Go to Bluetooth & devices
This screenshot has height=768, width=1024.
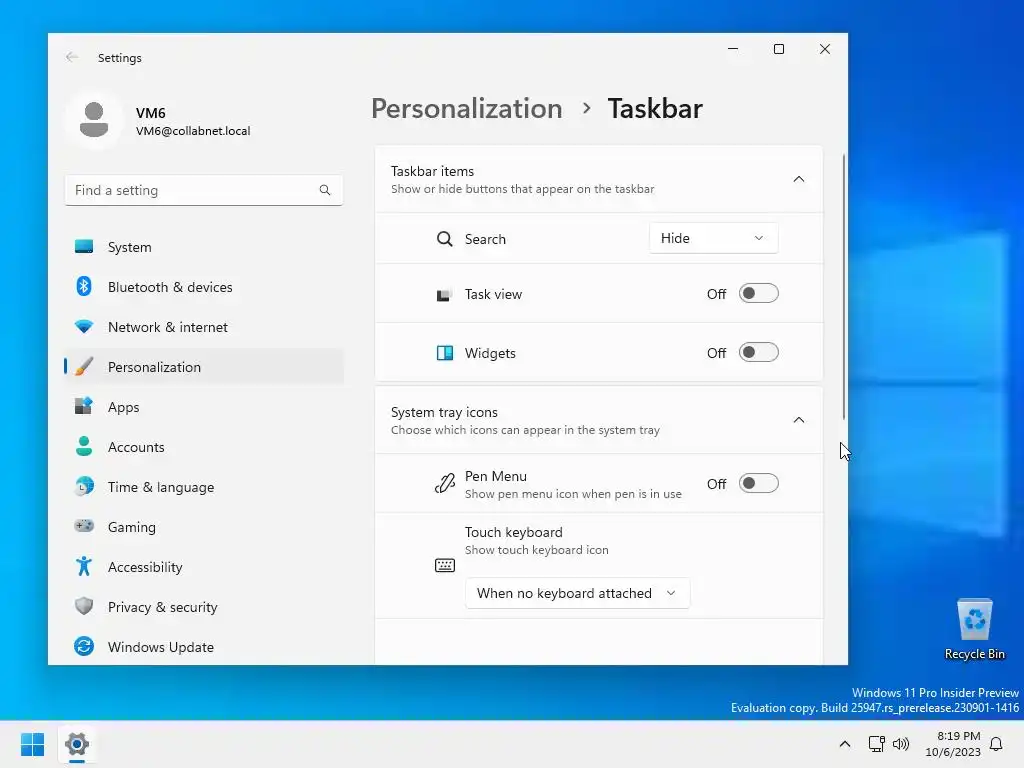point(204,287)
